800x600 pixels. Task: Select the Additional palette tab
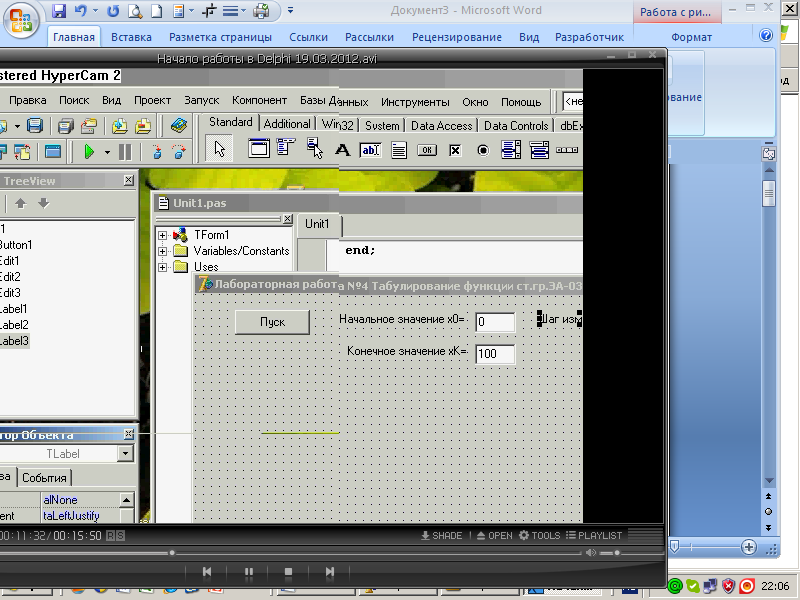pyautogui.click(x=287, y=124)
